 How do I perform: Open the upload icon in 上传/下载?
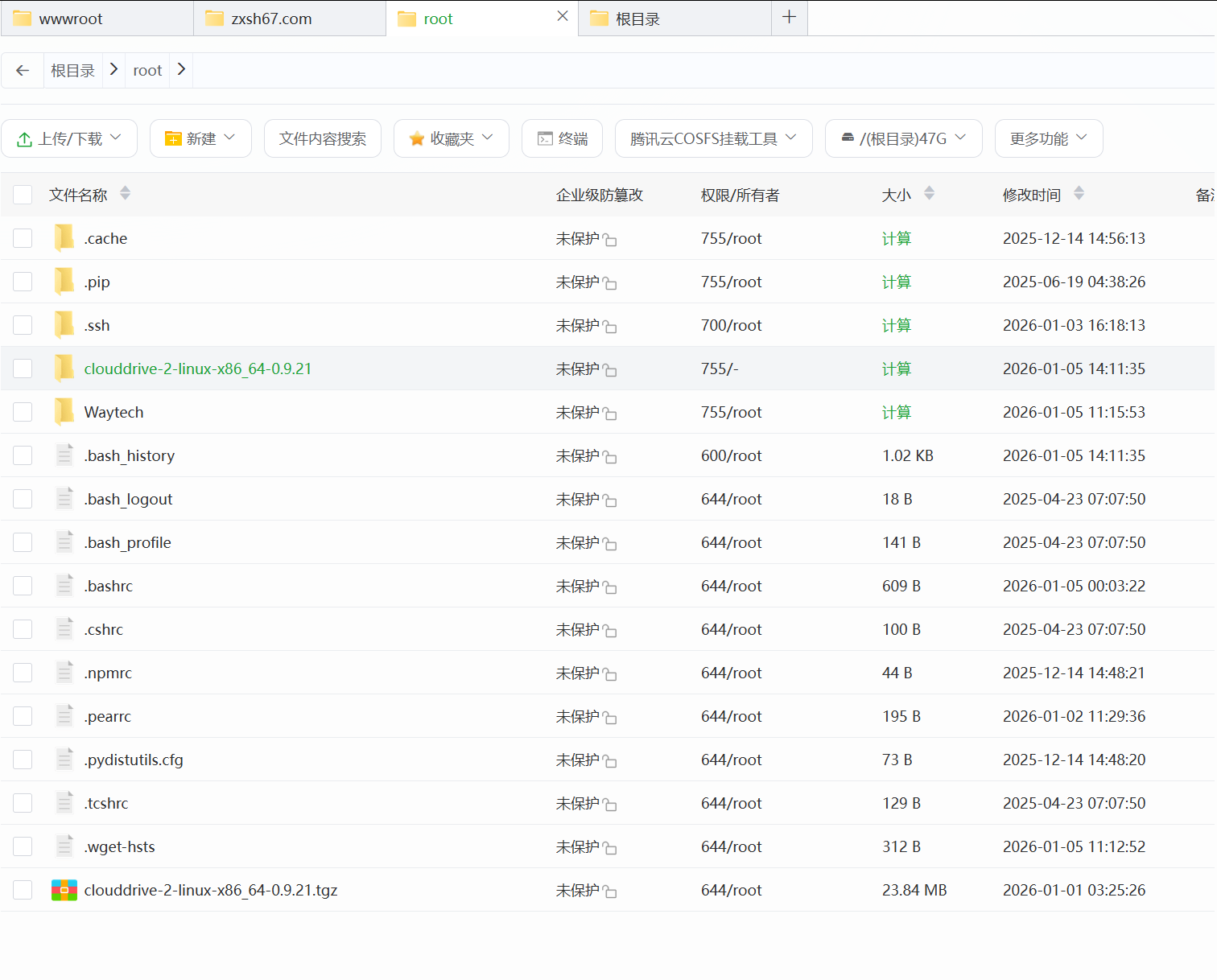click(x=24, y=138)
